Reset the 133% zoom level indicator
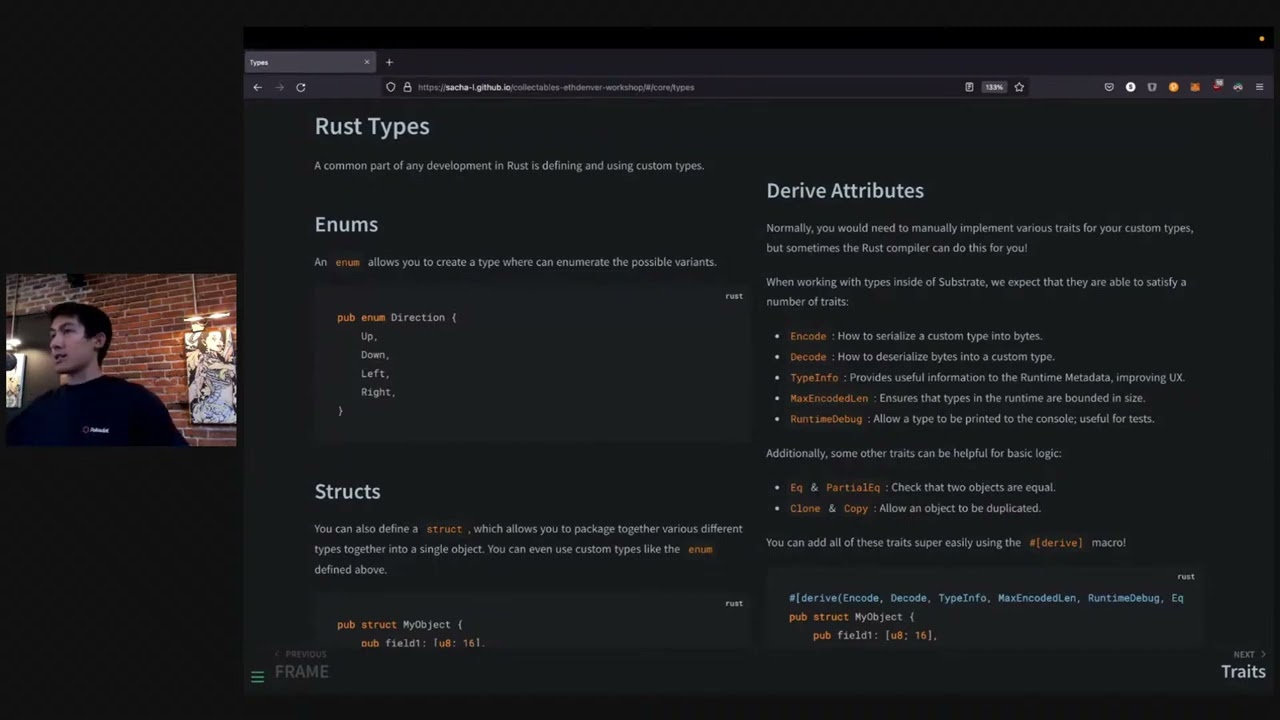The width and height of the screenshot is (1280, 720). pyautogui.click(x=994, y=87)
